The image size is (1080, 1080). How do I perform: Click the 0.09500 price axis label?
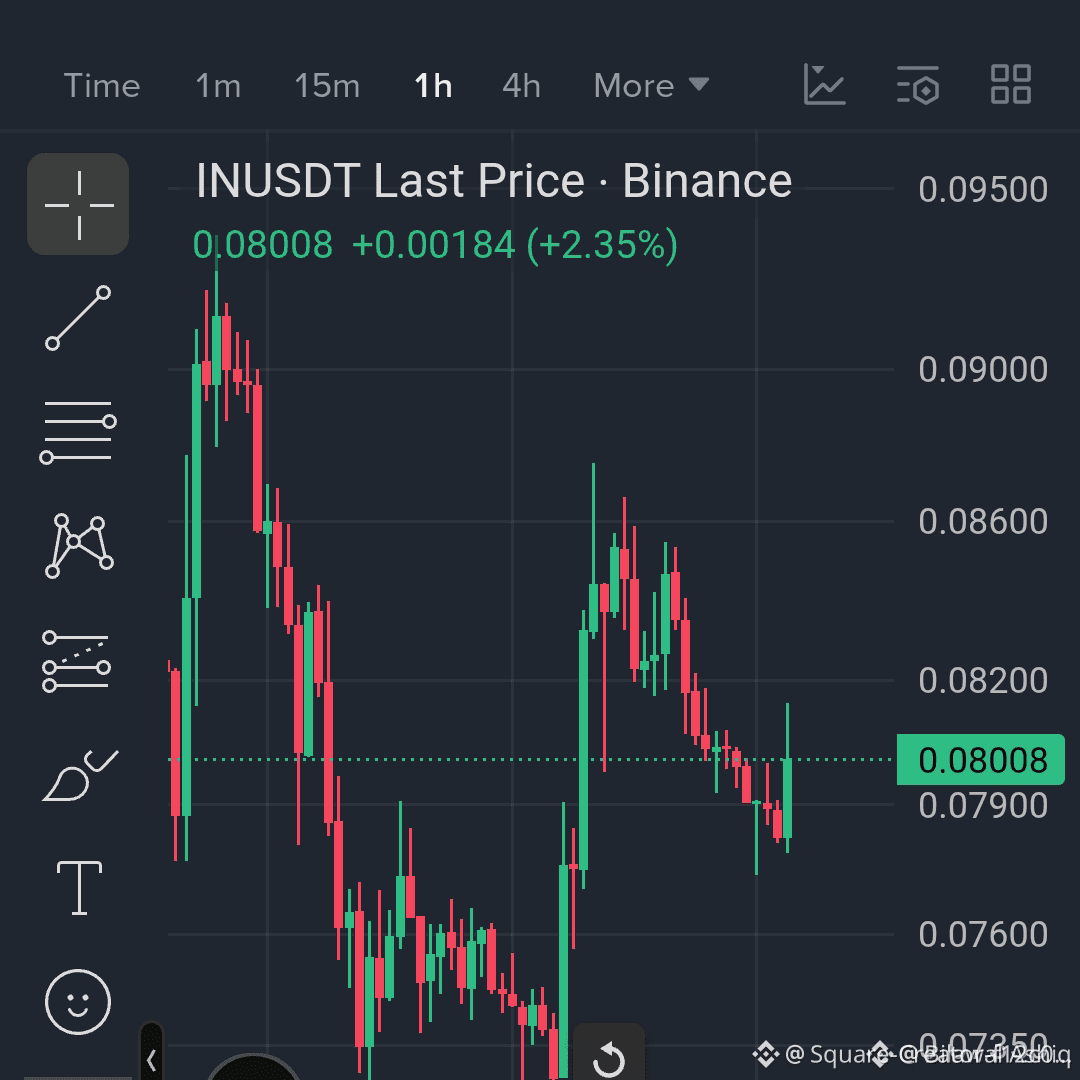(x=983, y=189)
